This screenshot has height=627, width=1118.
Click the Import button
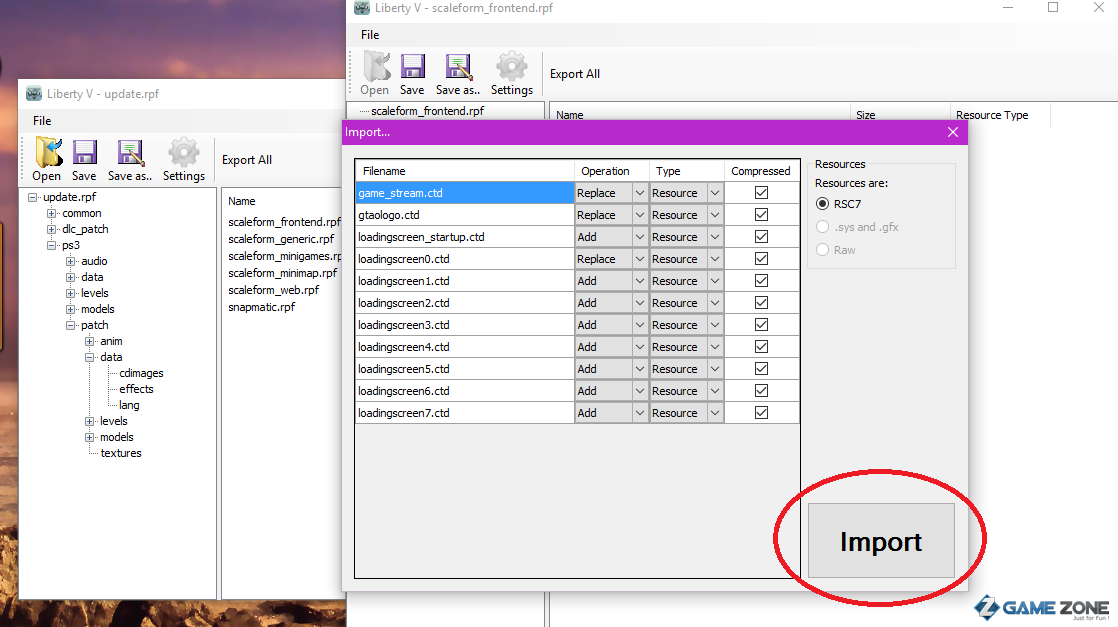click(881, 541)
